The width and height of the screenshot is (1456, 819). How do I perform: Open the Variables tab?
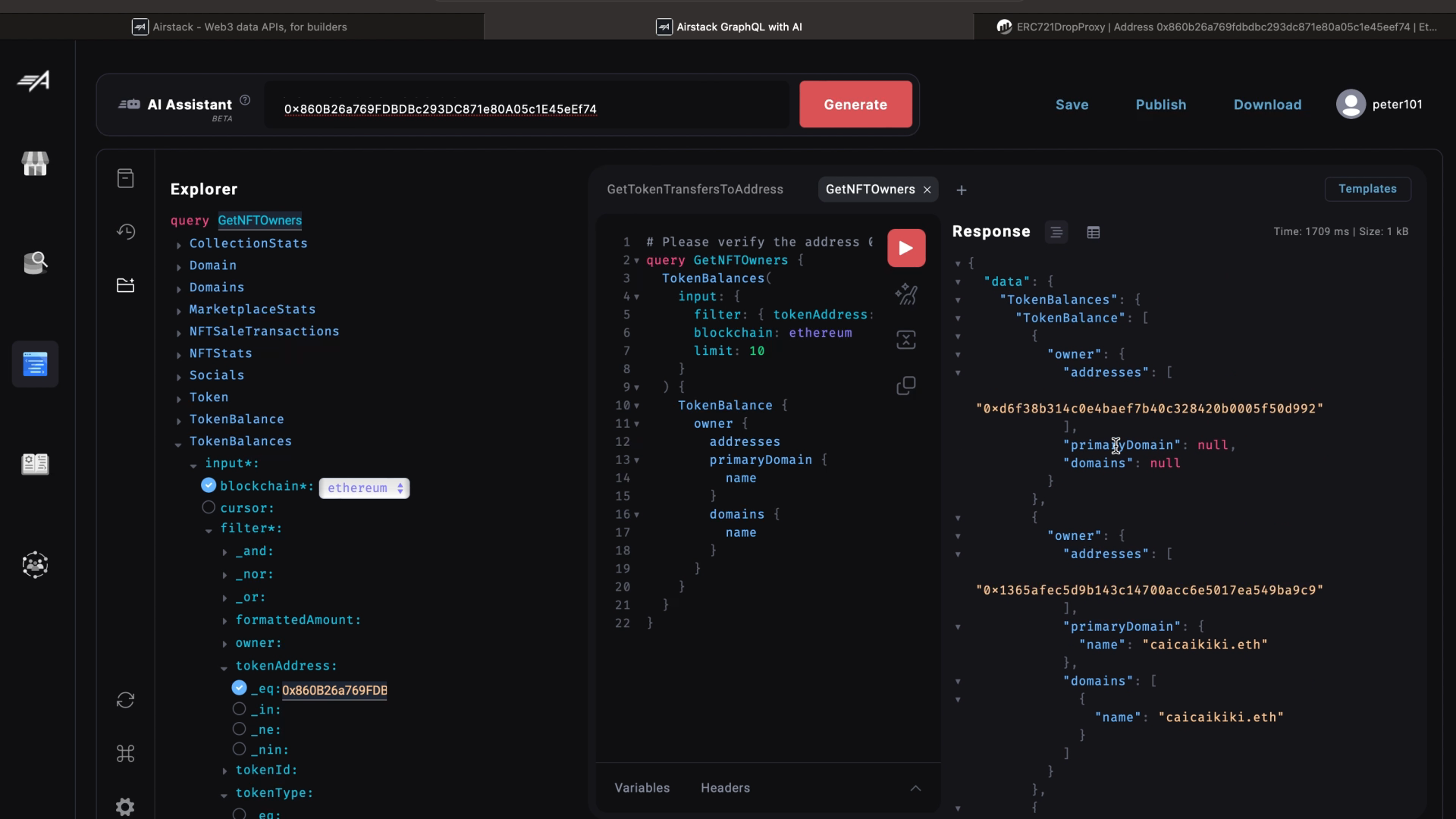click(x=642, y=788)
